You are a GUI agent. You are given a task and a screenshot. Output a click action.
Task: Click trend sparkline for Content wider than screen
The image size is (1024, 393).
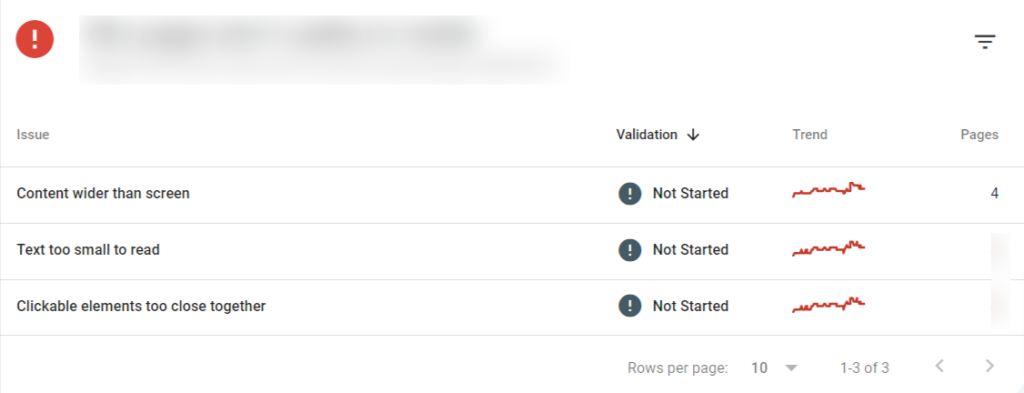pos(829,190)
